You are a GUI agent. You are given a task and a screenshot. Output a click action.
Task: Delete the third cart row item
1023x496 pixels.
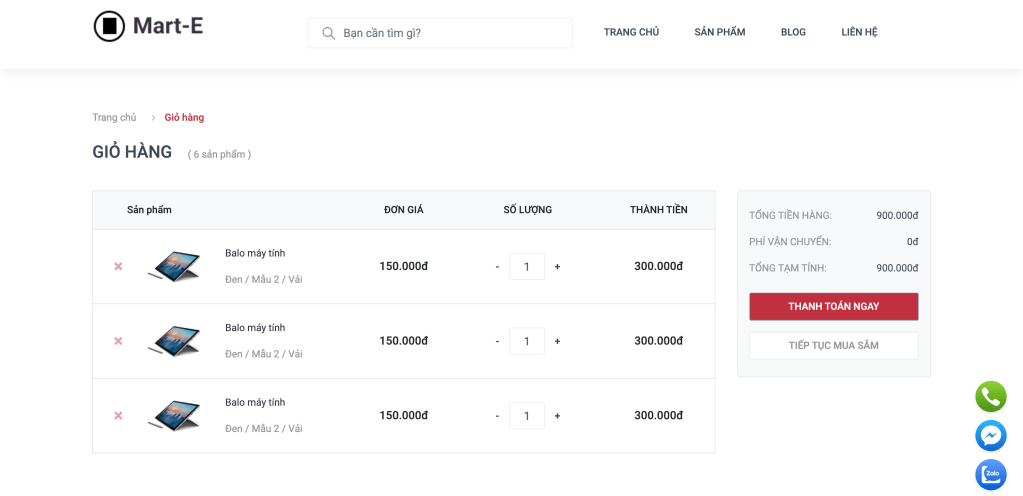(118, 416)
